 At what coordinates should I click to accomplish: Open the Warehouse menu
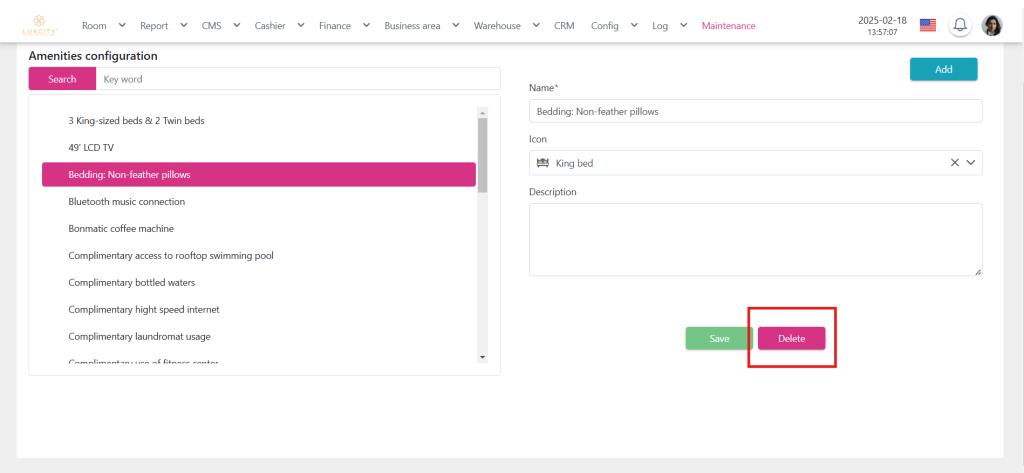click(506, 26)
